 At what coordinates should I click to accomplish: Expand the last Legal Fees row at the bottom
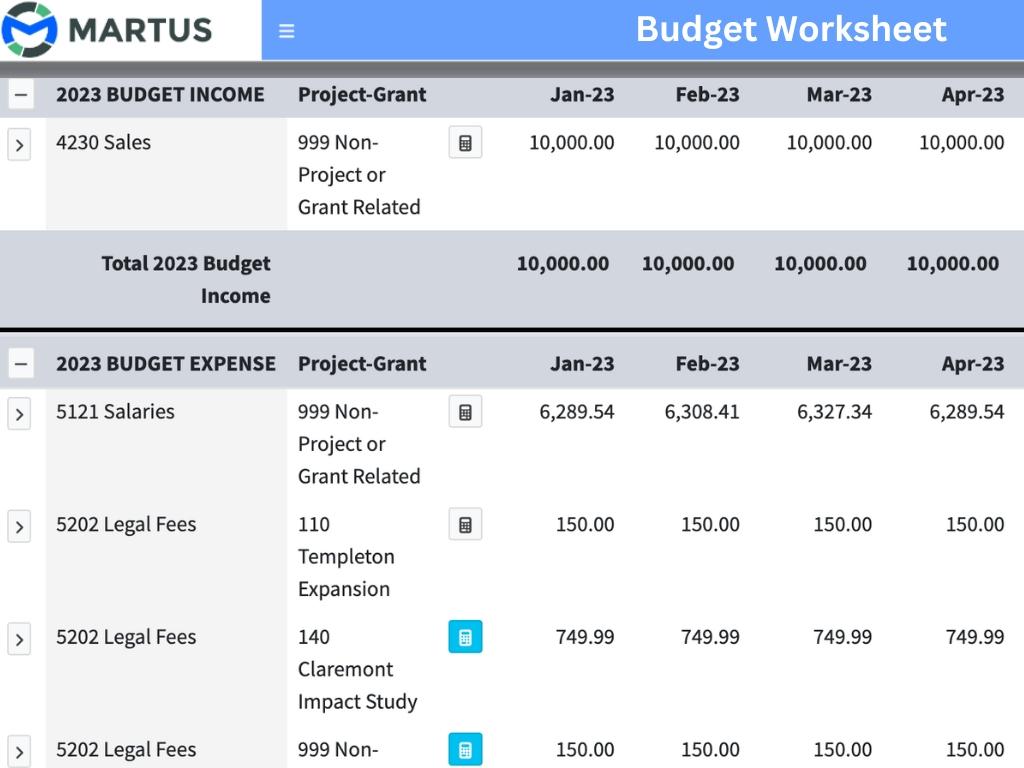pos(19,751)
